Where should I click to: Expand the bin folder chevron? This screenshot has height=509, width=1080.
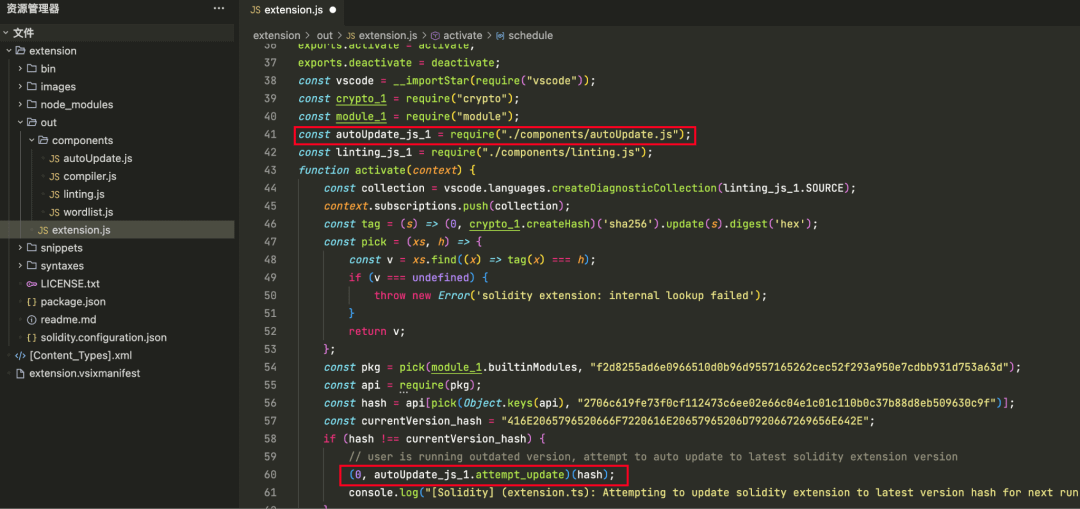click(x=20, y=69)
